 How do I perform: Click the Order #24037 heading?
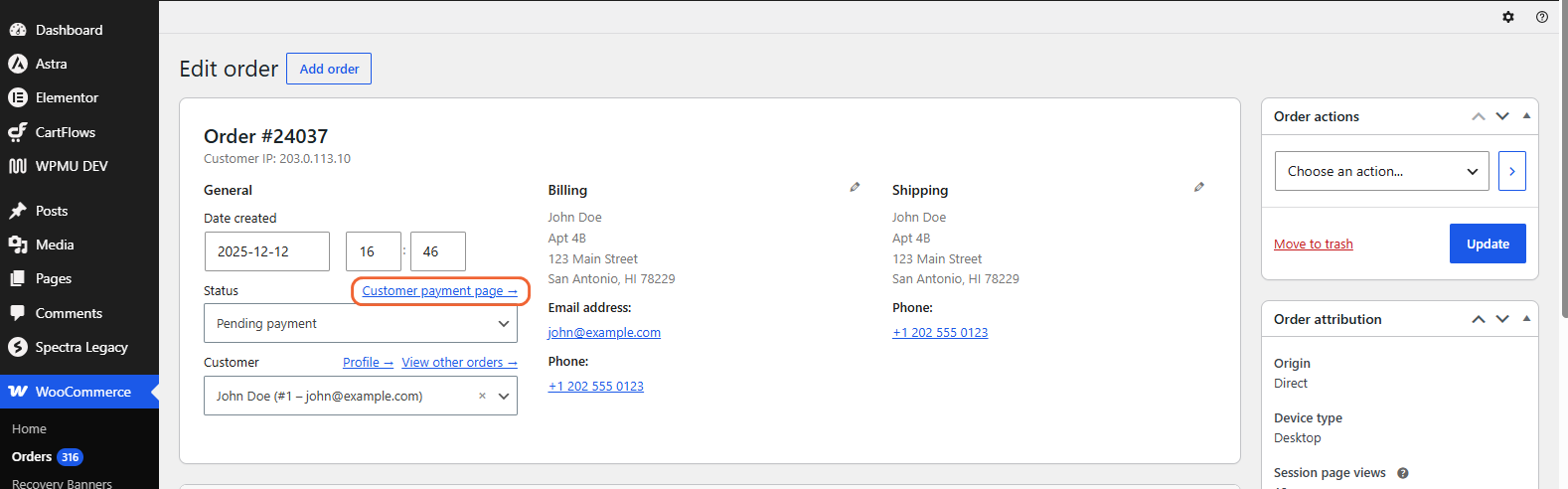(x=265, y=136)
